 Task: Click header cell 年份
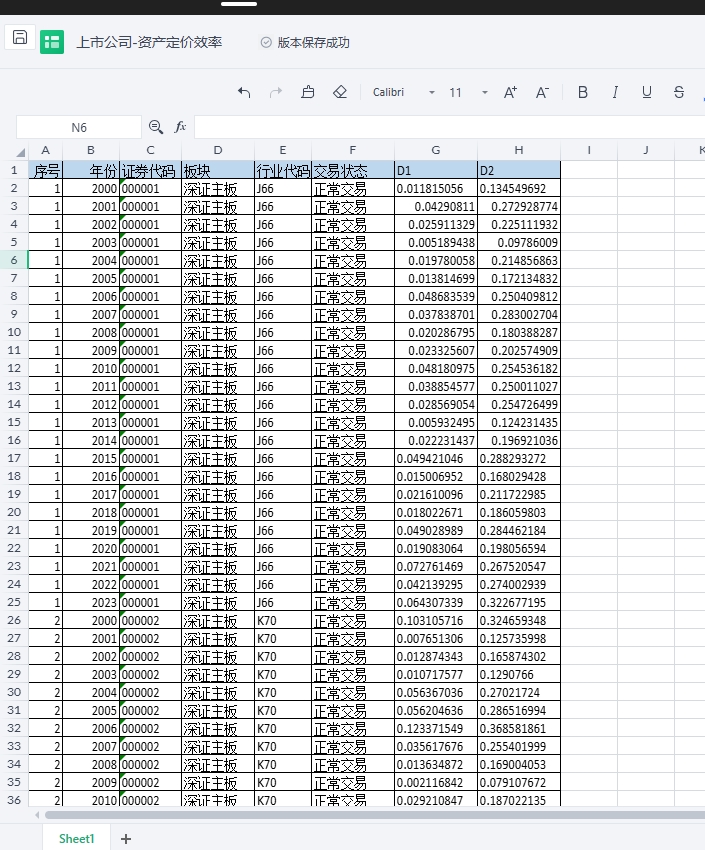(x=91, y=170)
